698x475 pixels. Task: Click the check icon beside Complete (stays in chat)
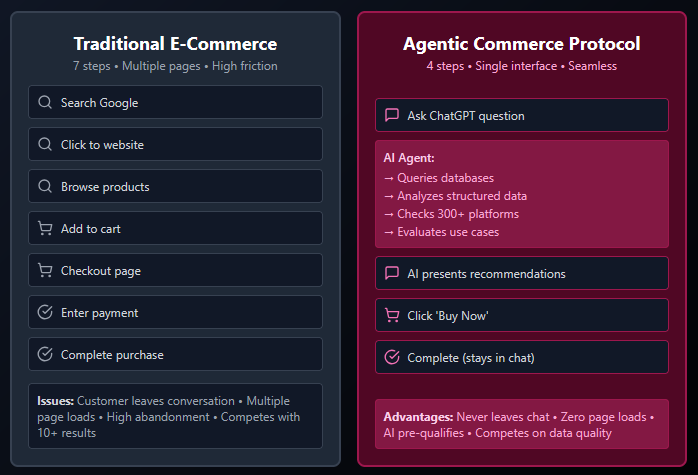(x=392, y=358)
